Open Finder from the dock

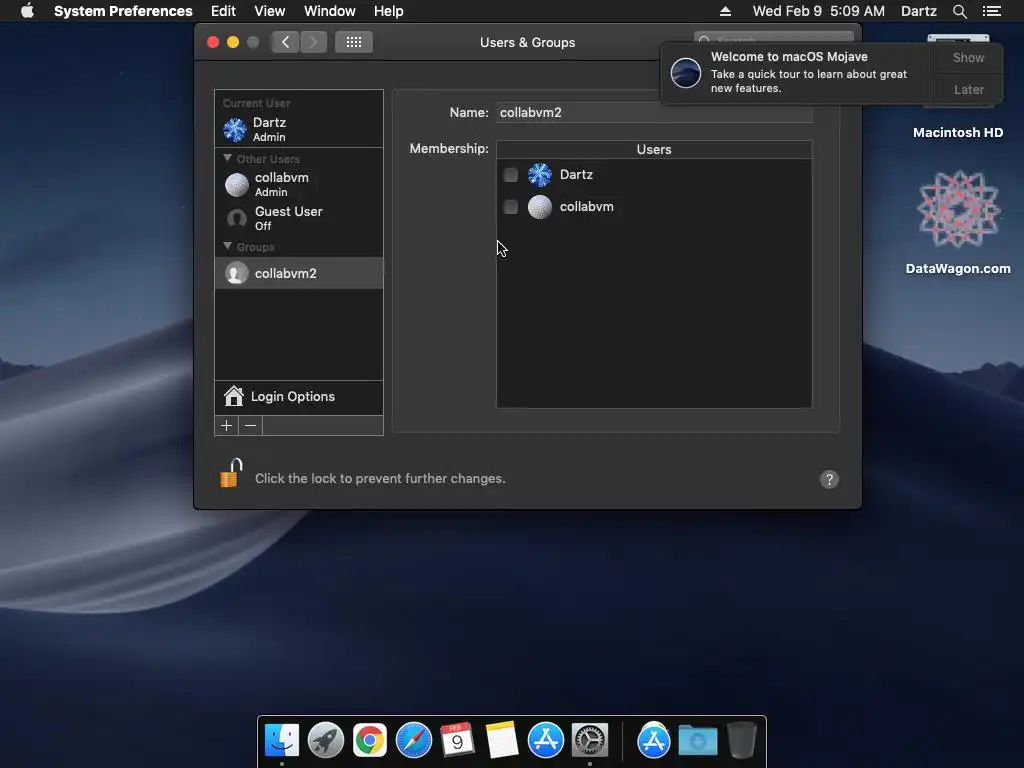click(281, 741)
